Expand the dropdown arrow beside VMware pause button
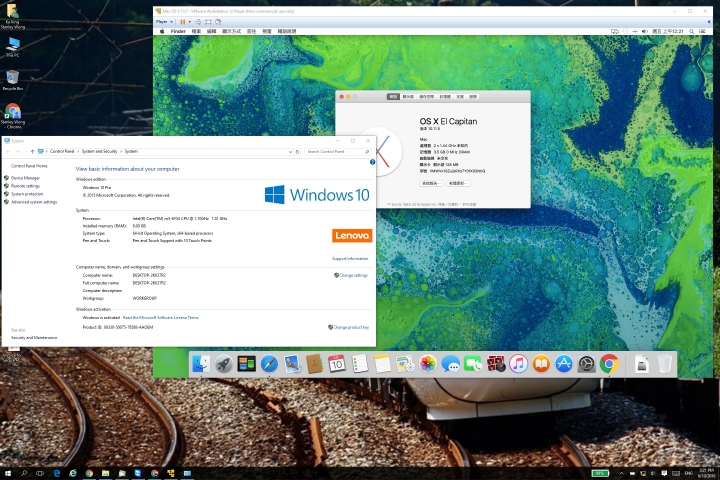720x480 pixels. (190, 22)
